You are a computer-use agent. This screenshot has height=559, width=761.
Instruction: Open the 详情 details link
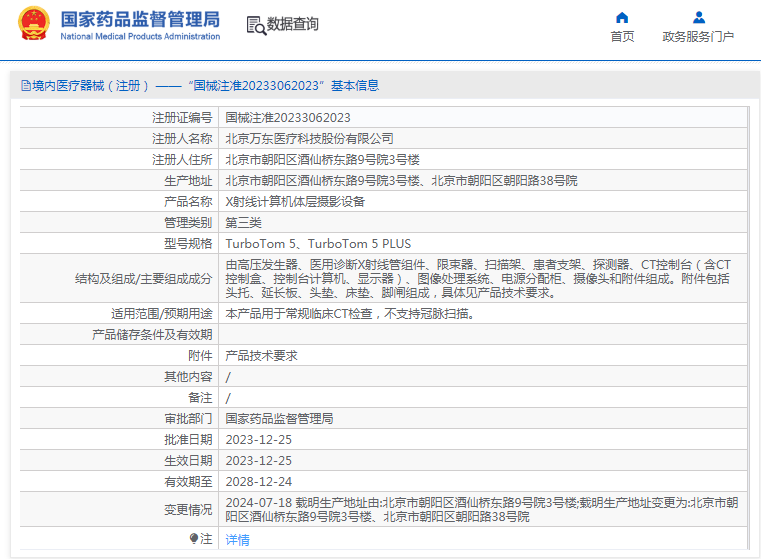237,540
